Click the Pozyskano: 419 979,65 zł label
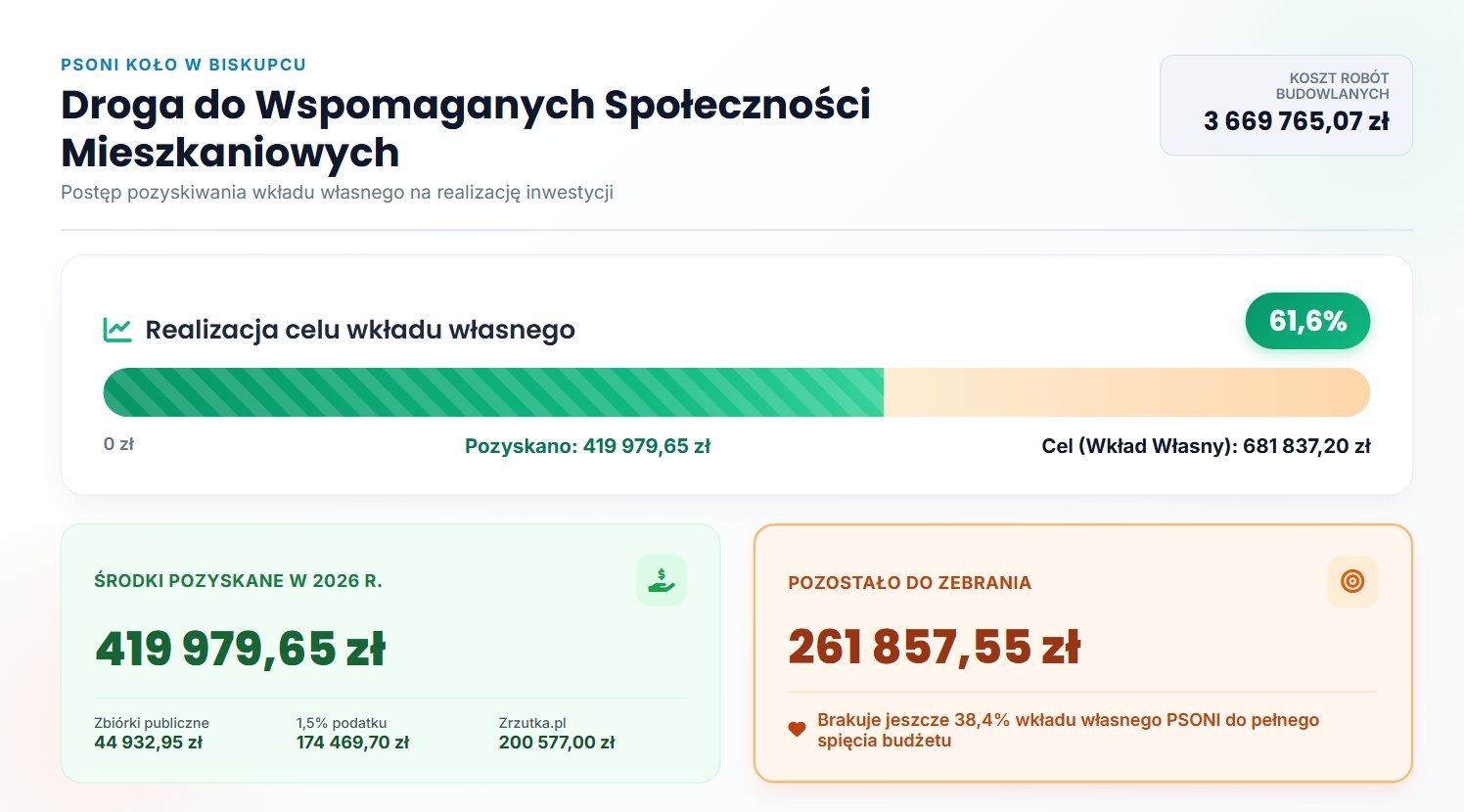Image resolution: width=1464 pixels, height=812 pixels. pyautogui.click(x=587, y=446)
